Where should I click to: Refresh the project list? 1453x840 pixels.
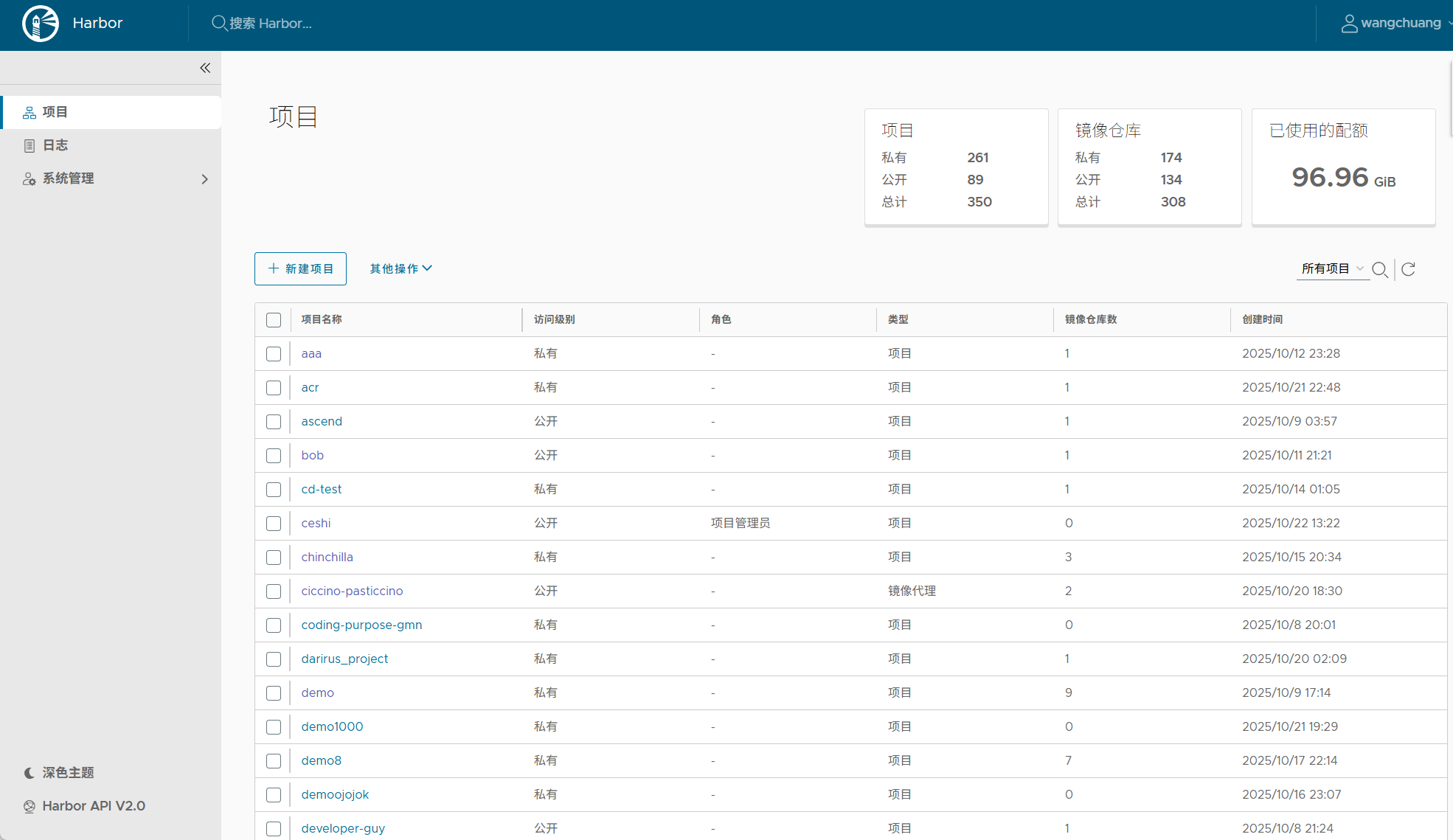tap(1408, 269)
